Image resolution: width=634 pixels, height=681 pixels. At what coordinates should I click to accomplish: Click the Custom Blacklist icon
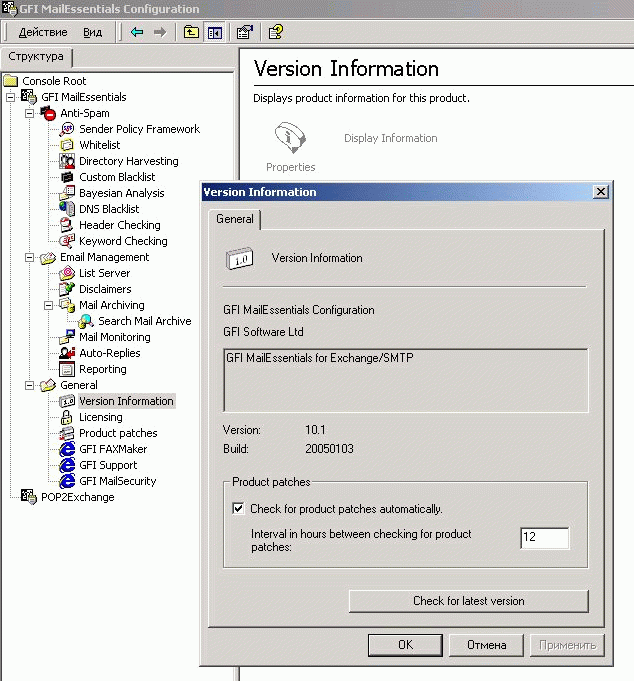(67, 177)
